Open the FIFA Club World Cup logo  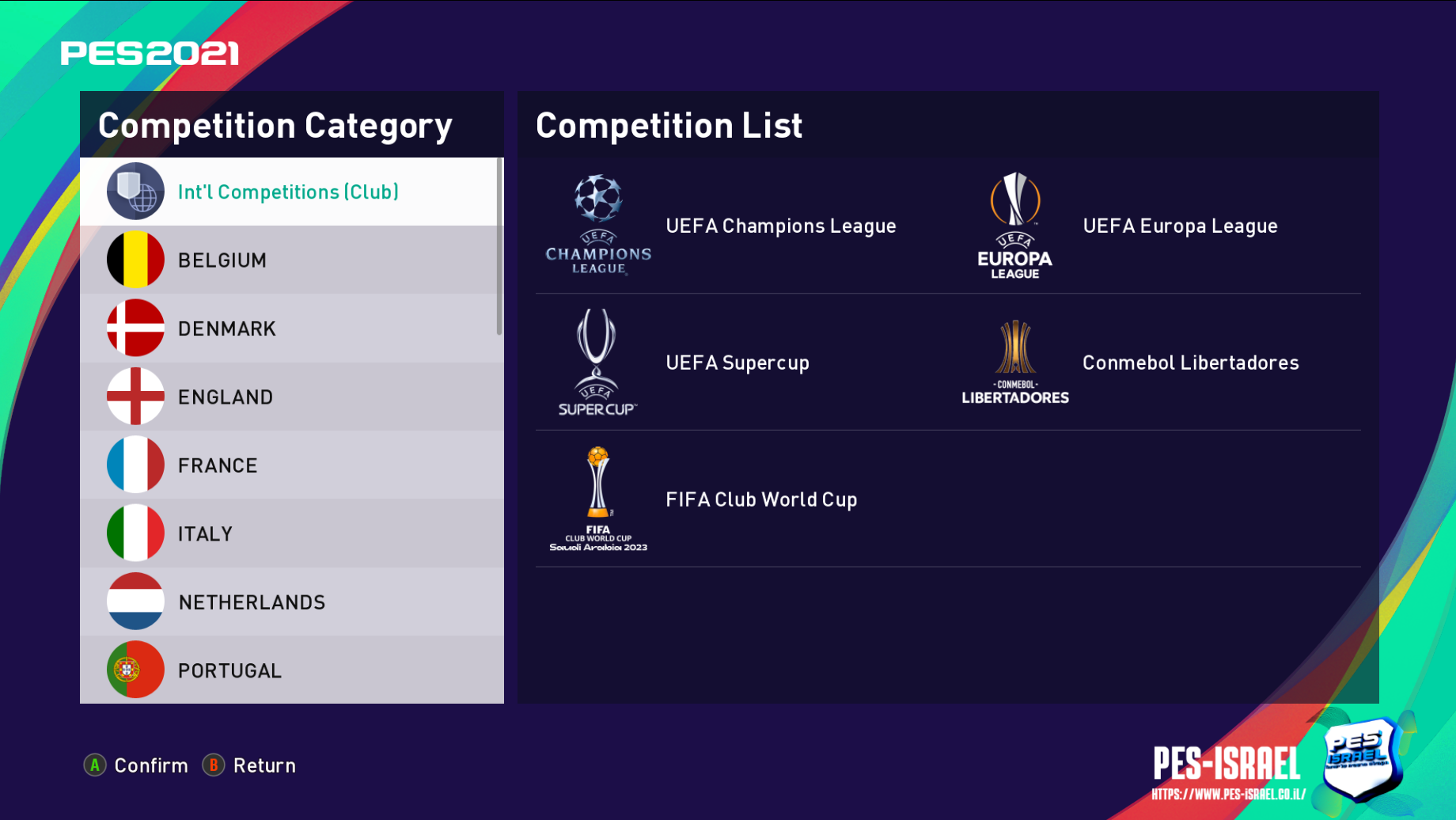coord(598,499)
